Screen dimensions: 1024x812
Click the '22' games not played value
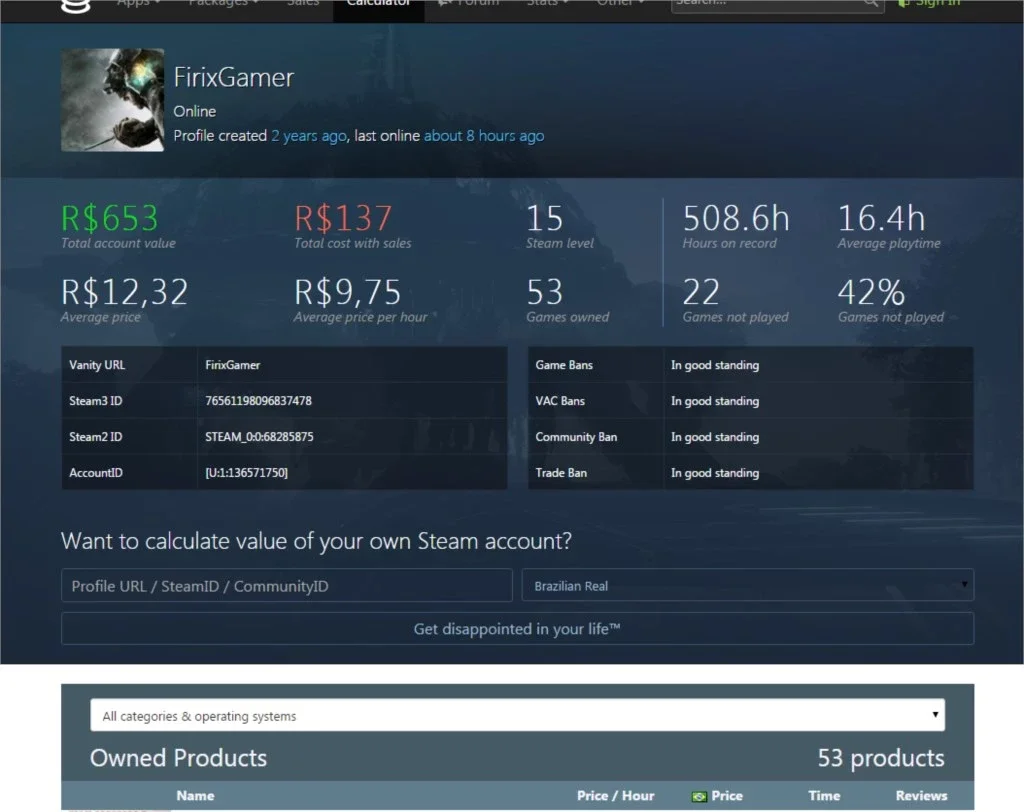tap(701, 292)
